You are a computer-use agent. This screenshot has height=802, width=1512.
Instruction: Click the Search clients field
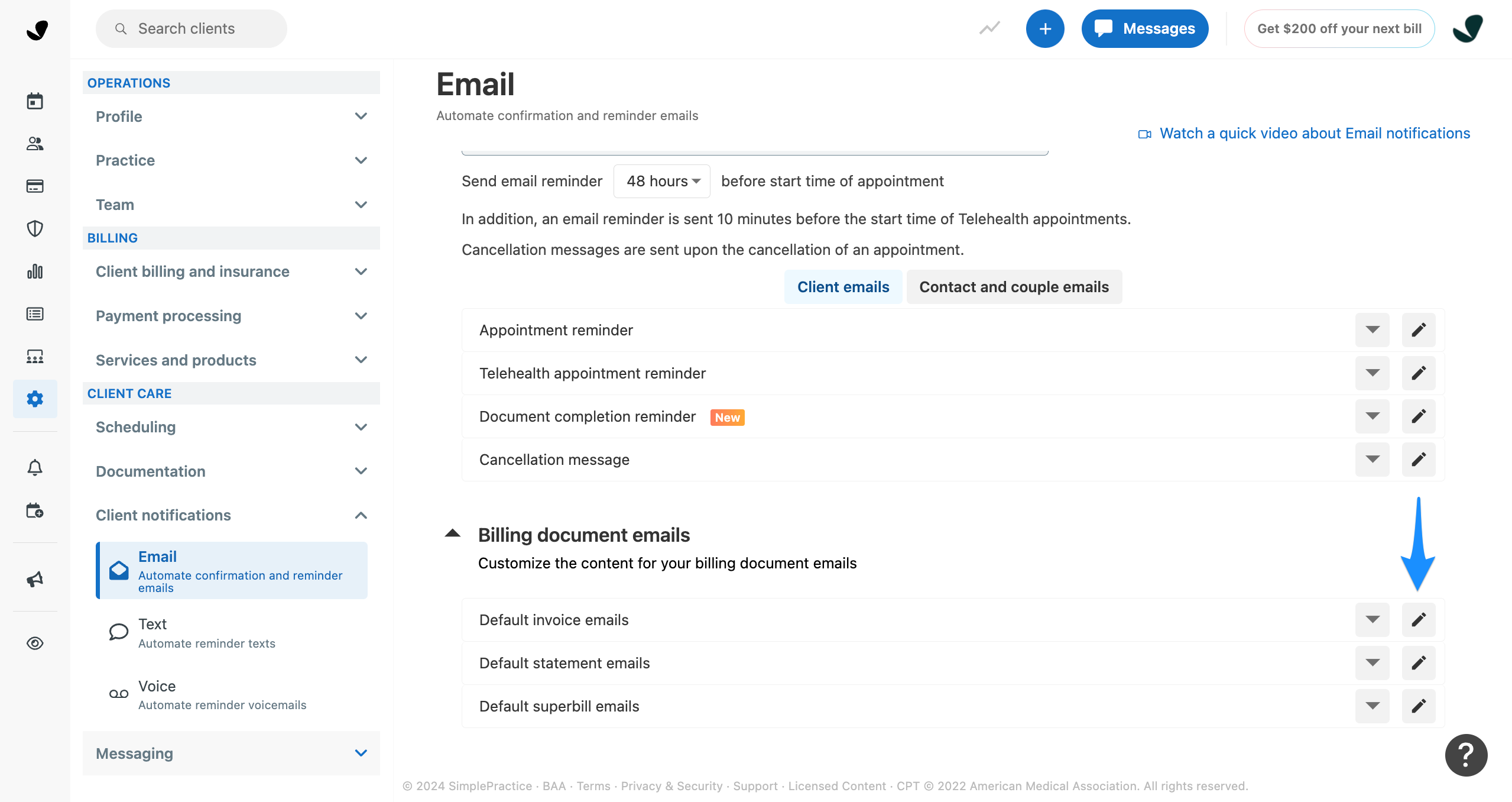click(x=192, y=28)
